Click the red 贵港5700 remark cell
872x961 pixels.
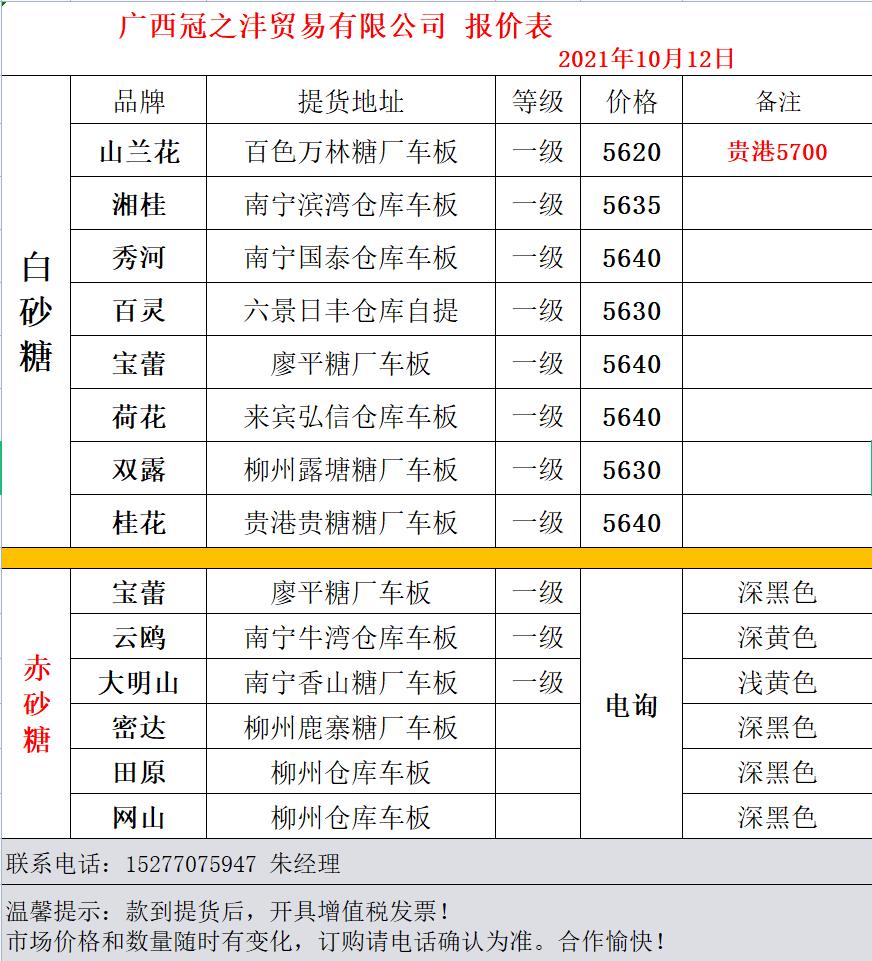coord(777,152)
